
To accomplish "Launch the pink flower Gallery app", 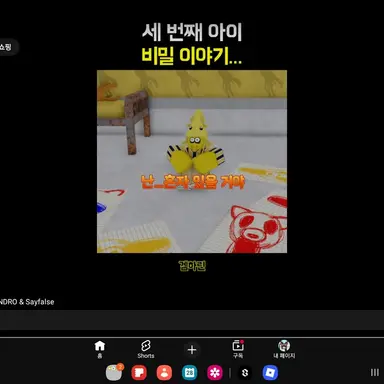I will pos(215,373).
